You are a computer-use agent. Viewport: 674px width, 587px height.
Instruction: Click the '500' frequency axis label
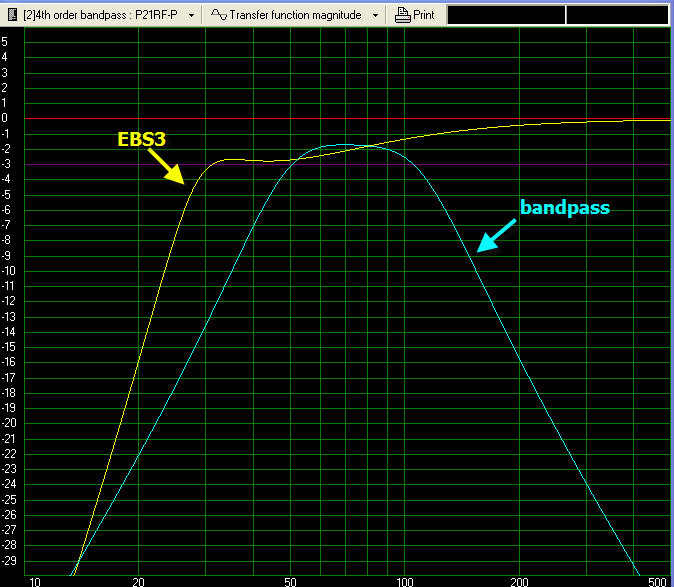pyautogui.click(x=658, y=582)
